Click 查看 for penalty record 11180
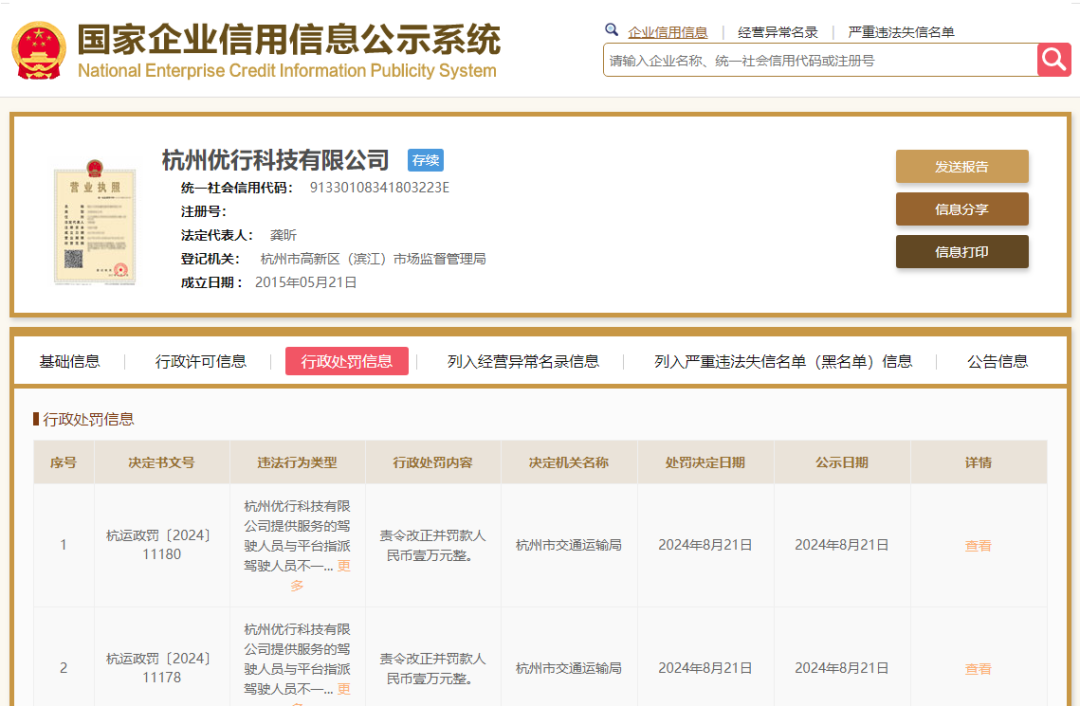Screen dimensions: 1080x706 point(978,546)
